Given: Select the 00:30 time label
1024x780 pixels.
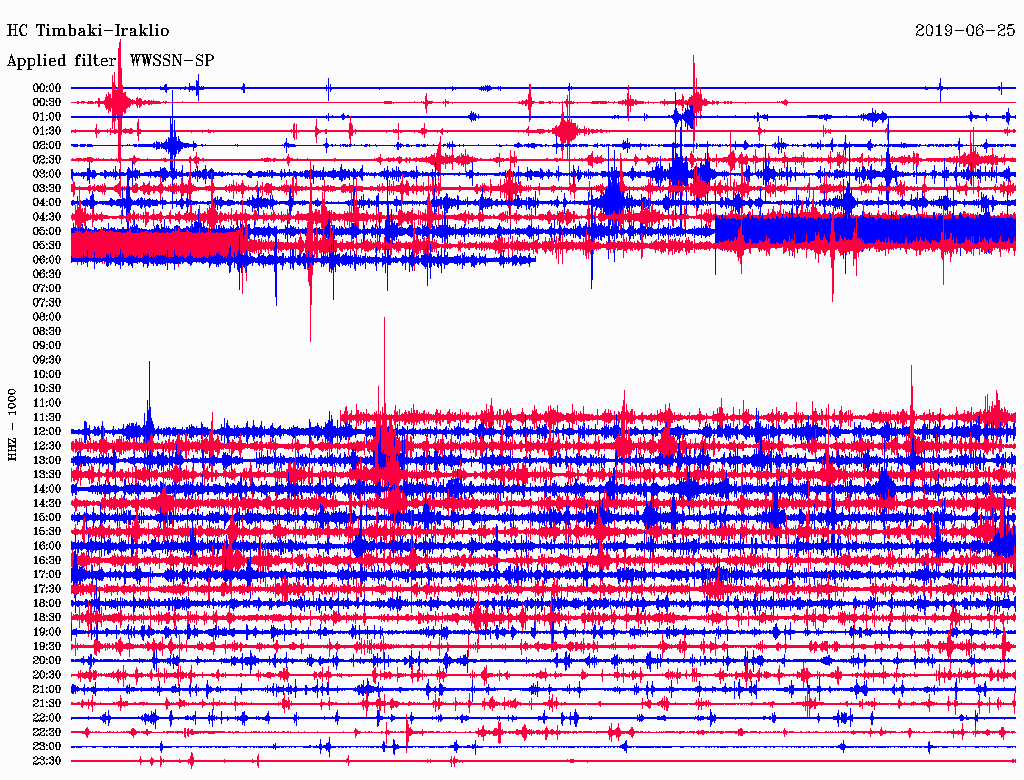Looking at the screenshot, I should 47,103.
